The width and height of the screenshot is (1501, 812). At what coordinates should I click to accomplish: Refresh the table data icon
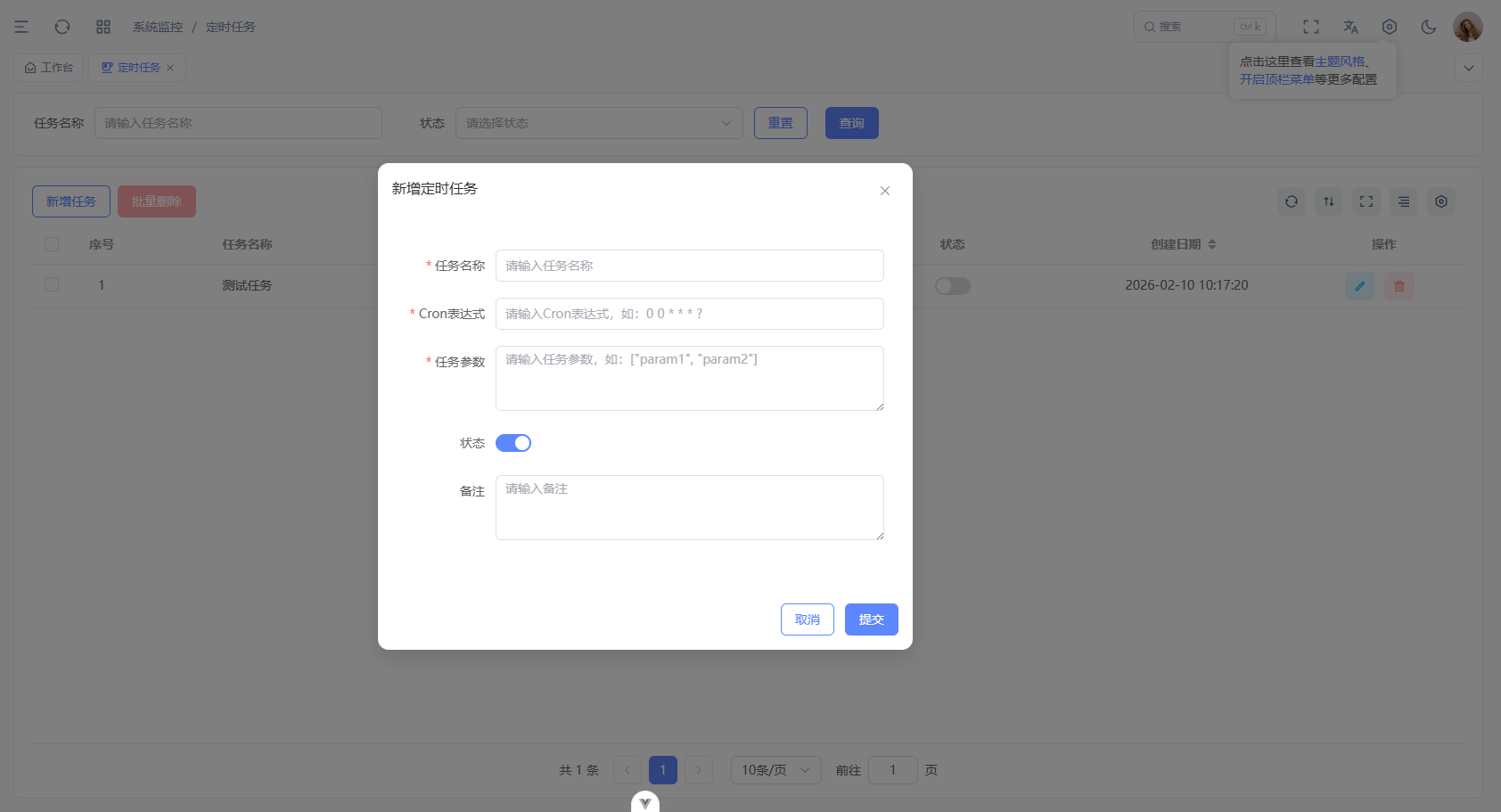point(1292,201)
